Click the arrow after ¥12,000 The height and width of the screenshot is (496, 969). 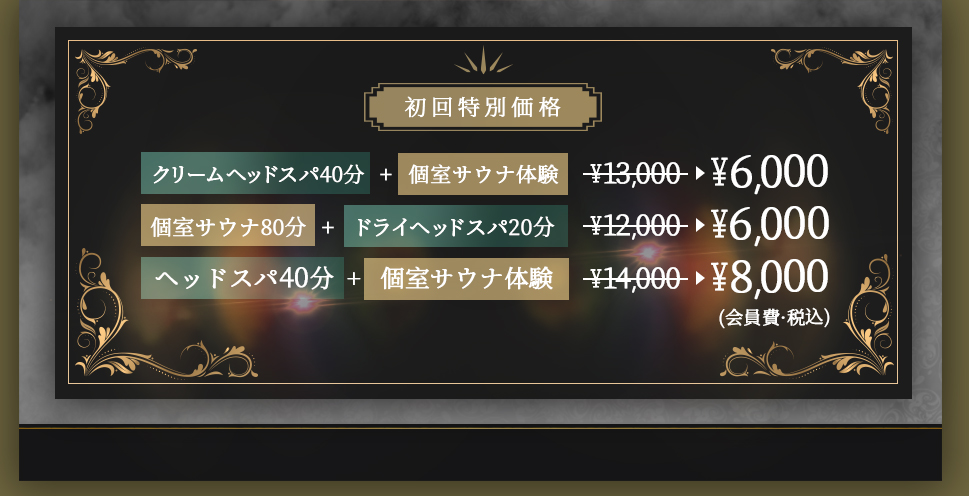700,226
